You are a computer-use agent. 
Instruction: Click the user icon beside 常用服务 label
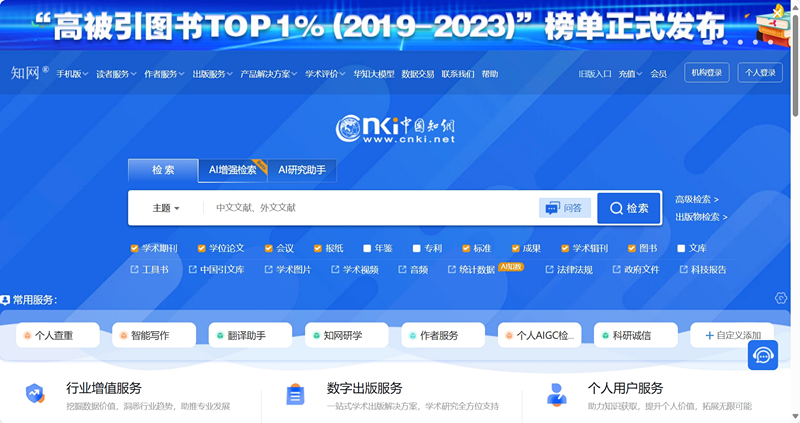5,300
